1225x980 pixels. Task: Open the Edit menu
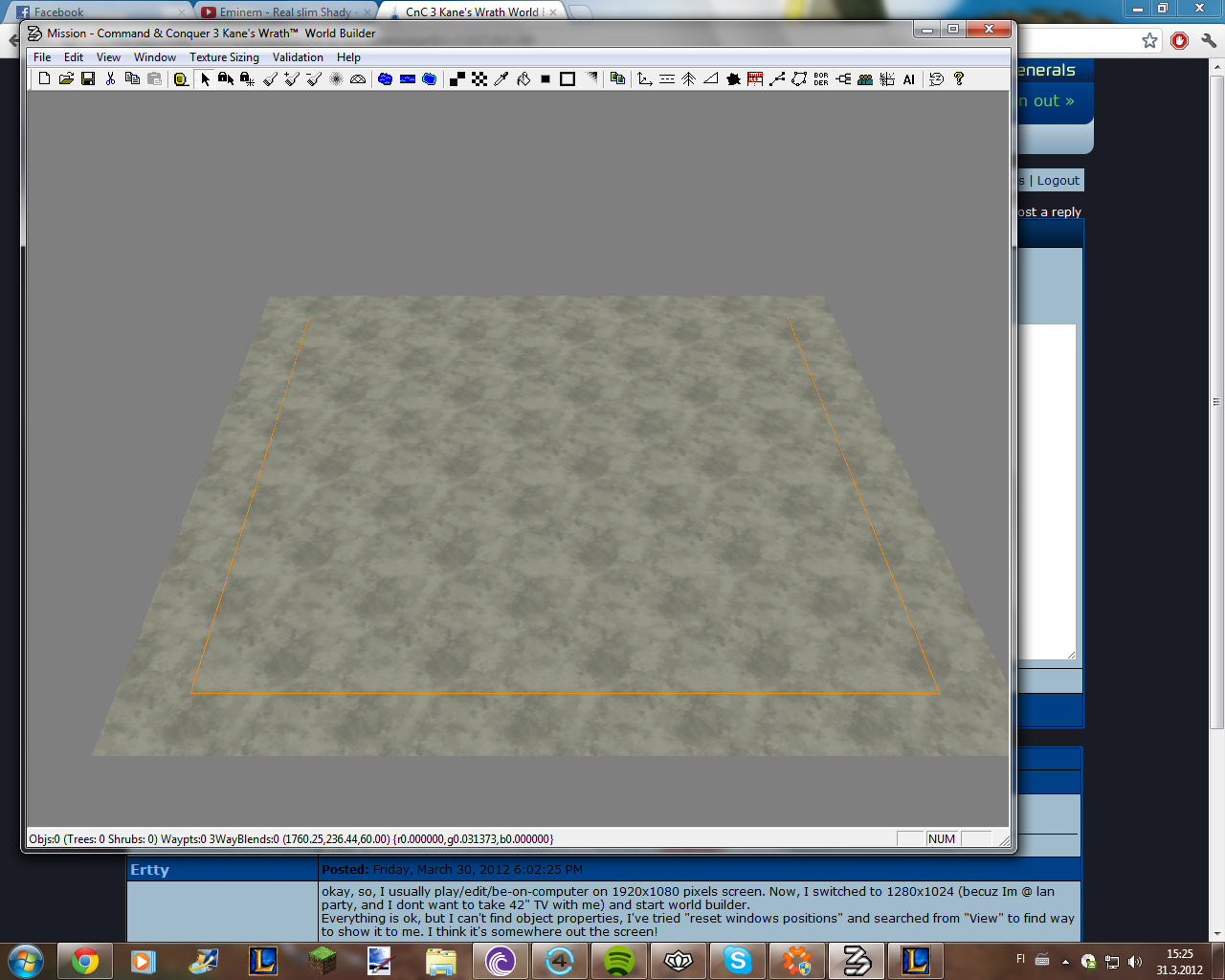[74, 57]
